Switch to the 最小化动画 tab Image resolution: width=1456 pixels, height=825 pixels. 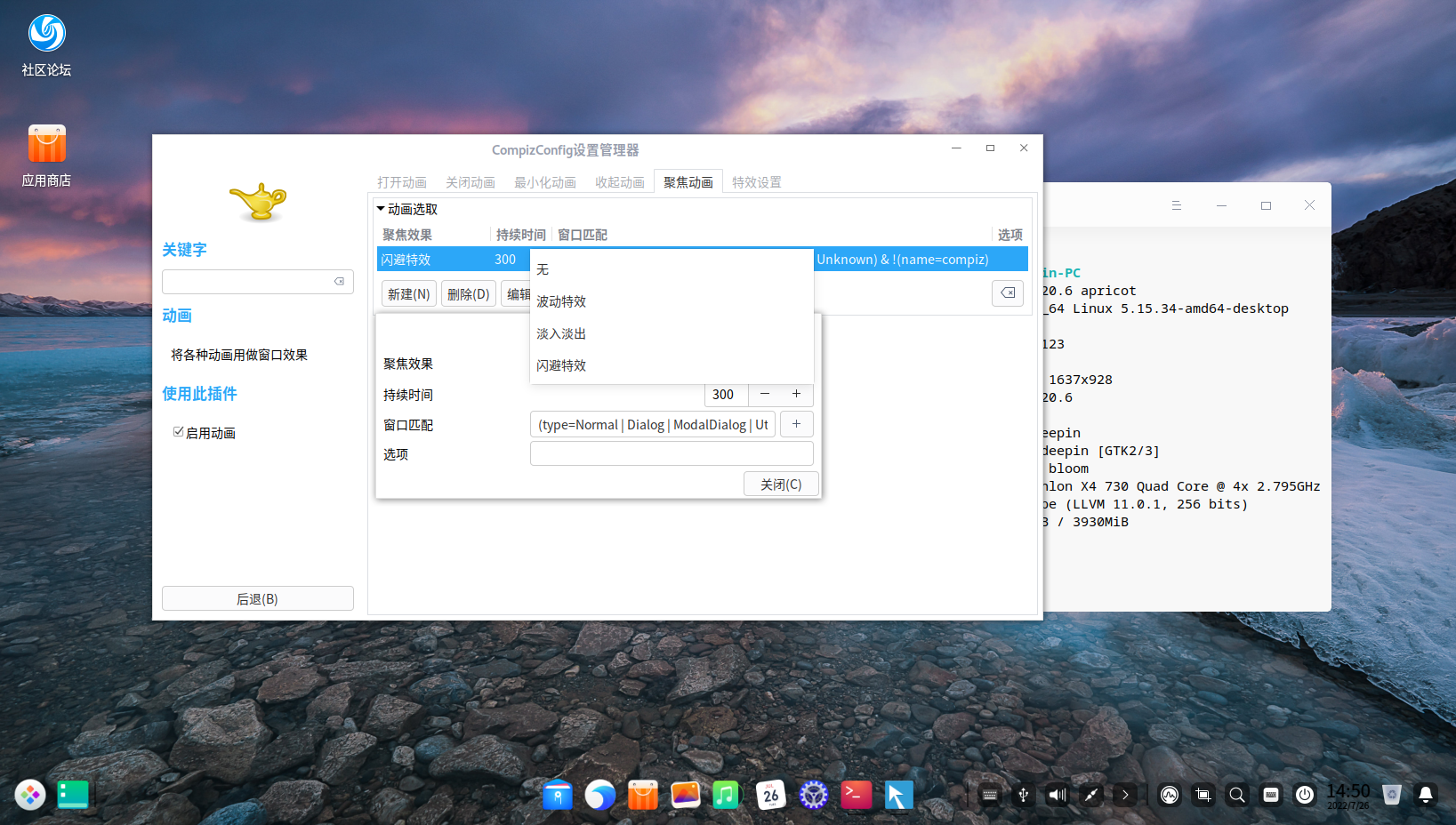[x=545, y=182]
